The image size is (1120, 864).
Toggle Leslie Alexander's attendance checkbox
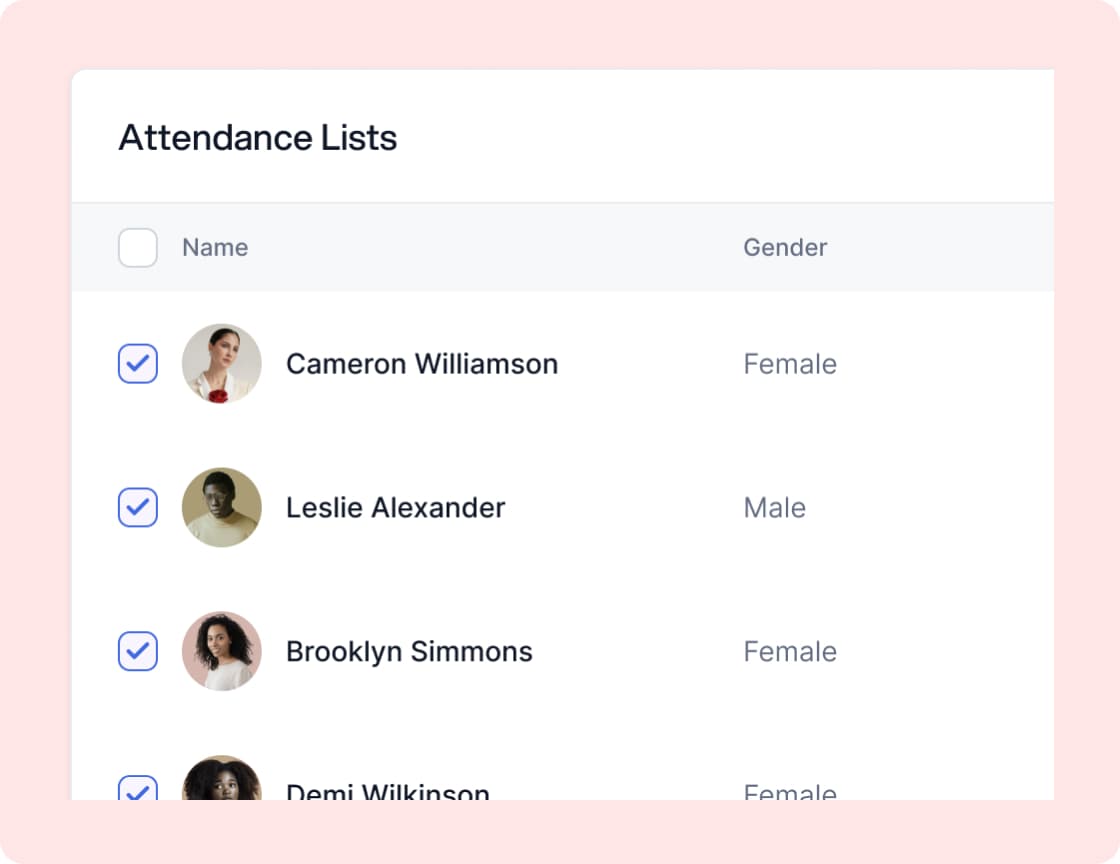(137, 508)
